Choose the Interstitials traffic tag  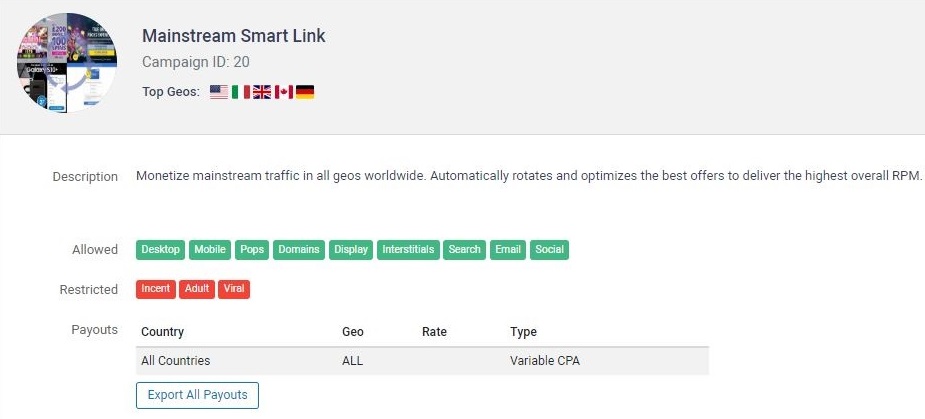(409, 250)
